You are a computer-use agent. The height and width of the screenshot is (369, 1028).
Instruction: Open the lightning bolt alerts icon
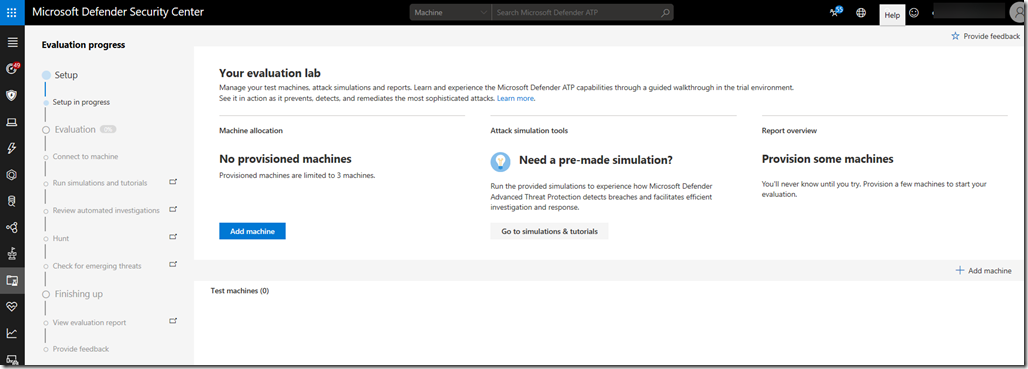click(12, 148)
